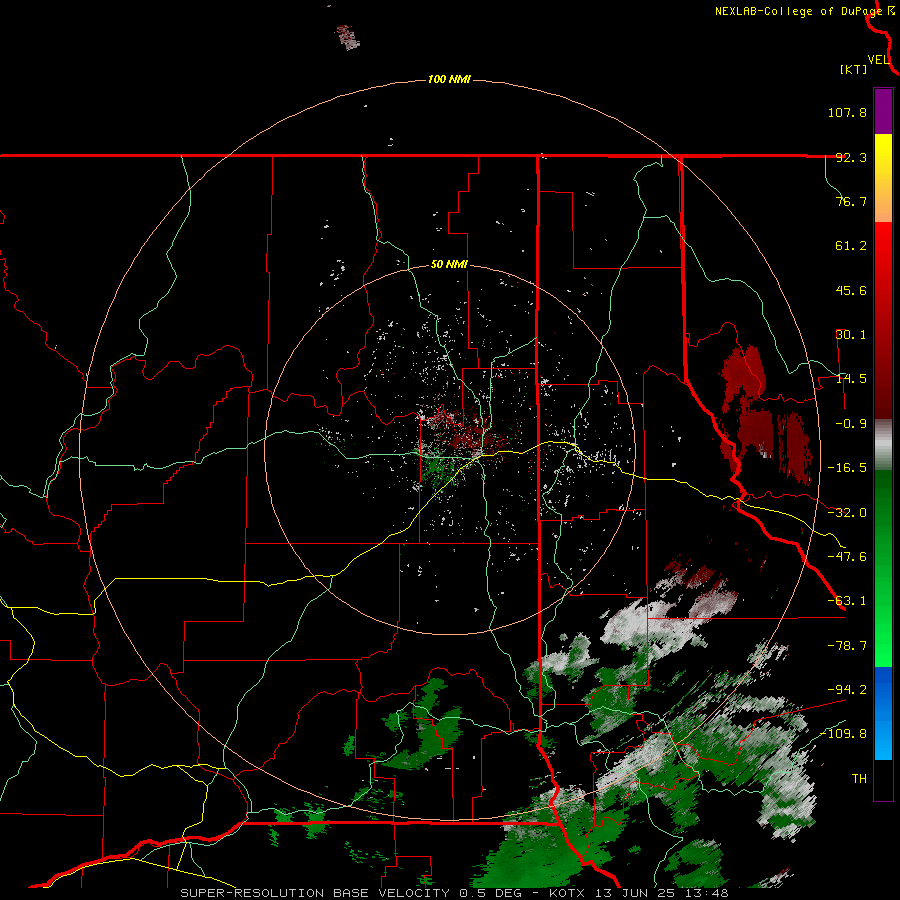Select the 92.3 scale value
Viewport: 900px width, 900px height.
tap(851, 157)
